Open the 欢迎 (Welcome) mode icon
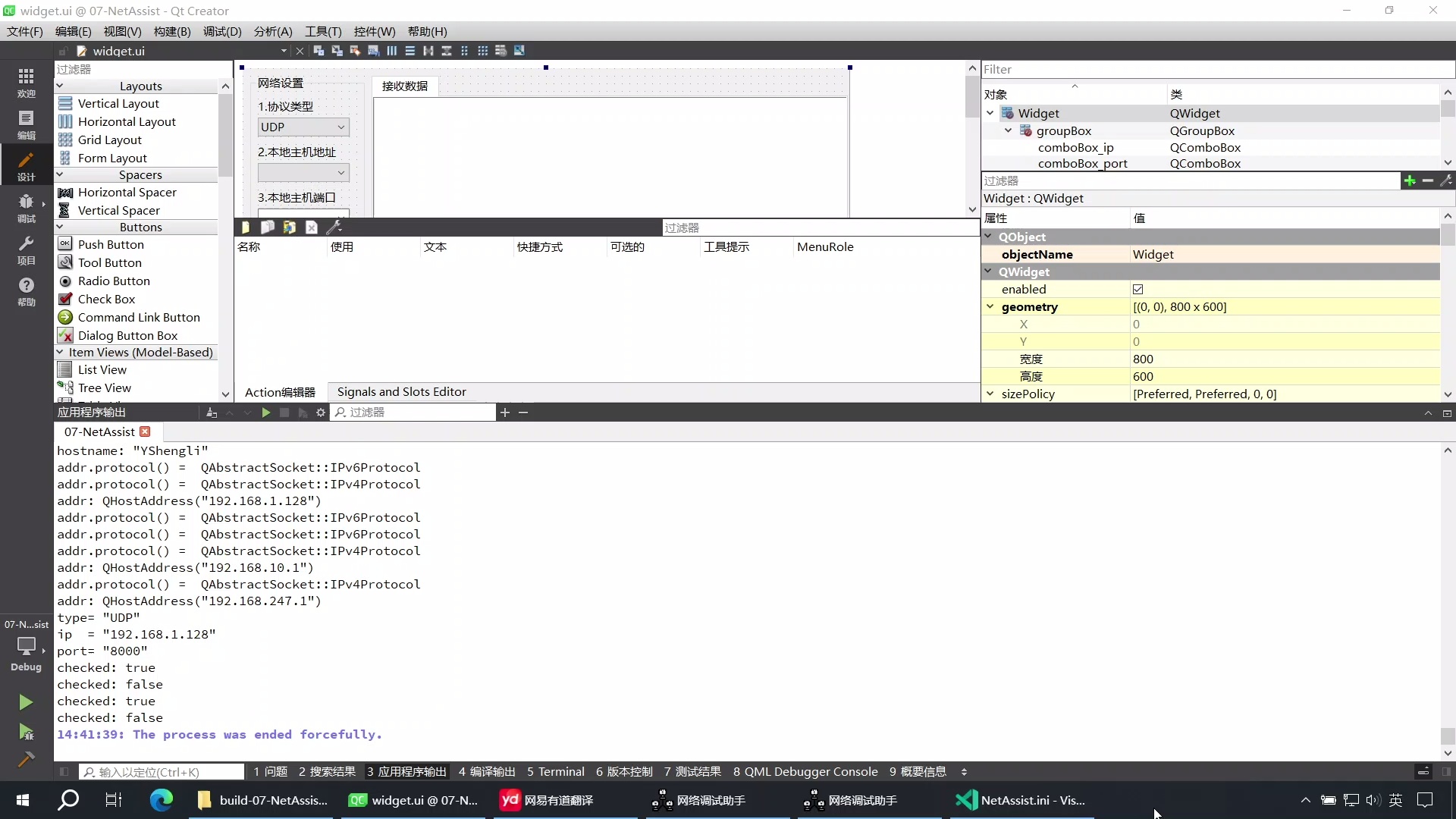Viewport: 1456px width, 819px height. 26,82
